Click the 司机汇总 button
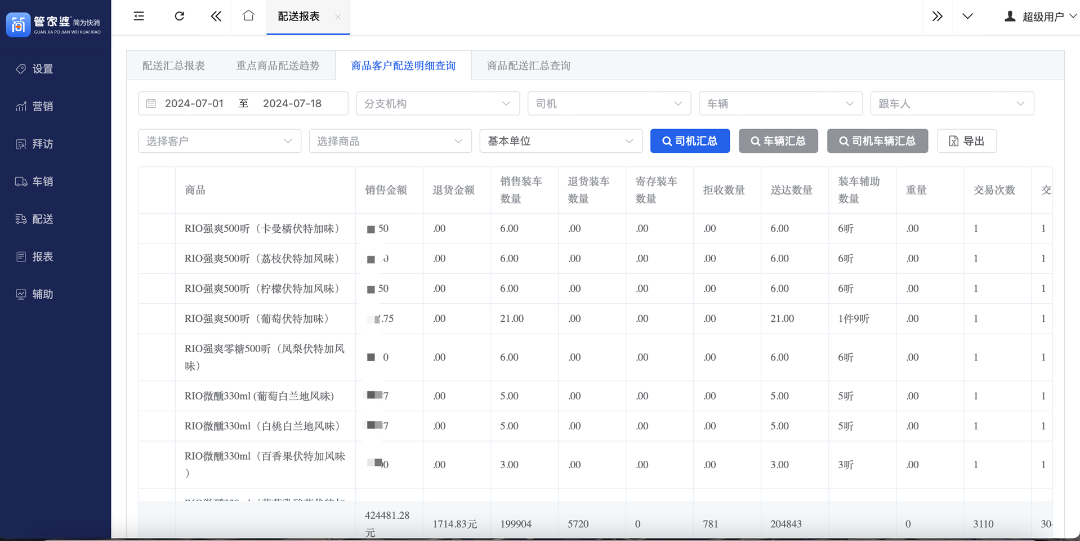This screenshot has height=541, width=1080. (690, 141)
